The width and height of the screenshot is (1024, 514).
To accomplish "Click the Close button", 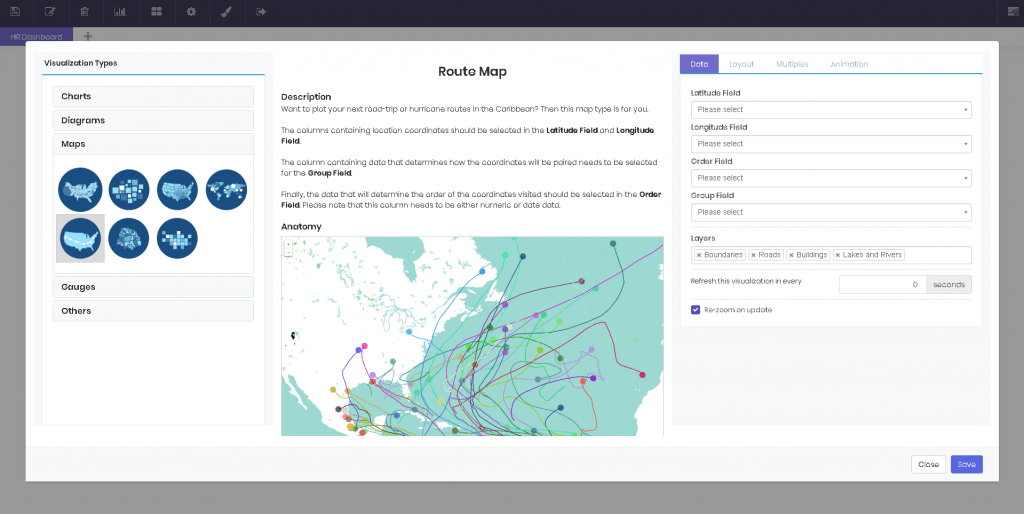I will (928, 464).
